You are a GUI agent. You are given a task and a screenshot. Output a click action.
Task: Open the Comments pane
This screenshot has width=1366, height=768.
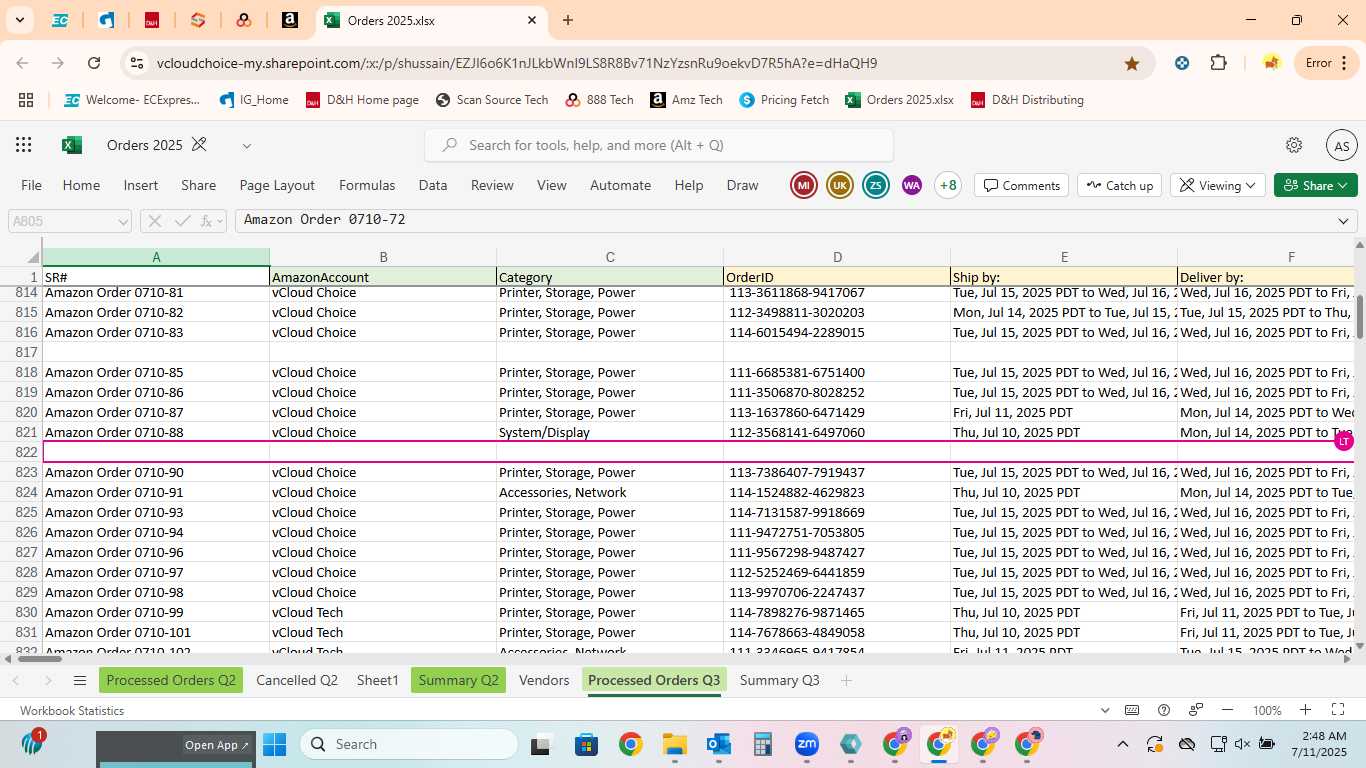[1022, 185]
